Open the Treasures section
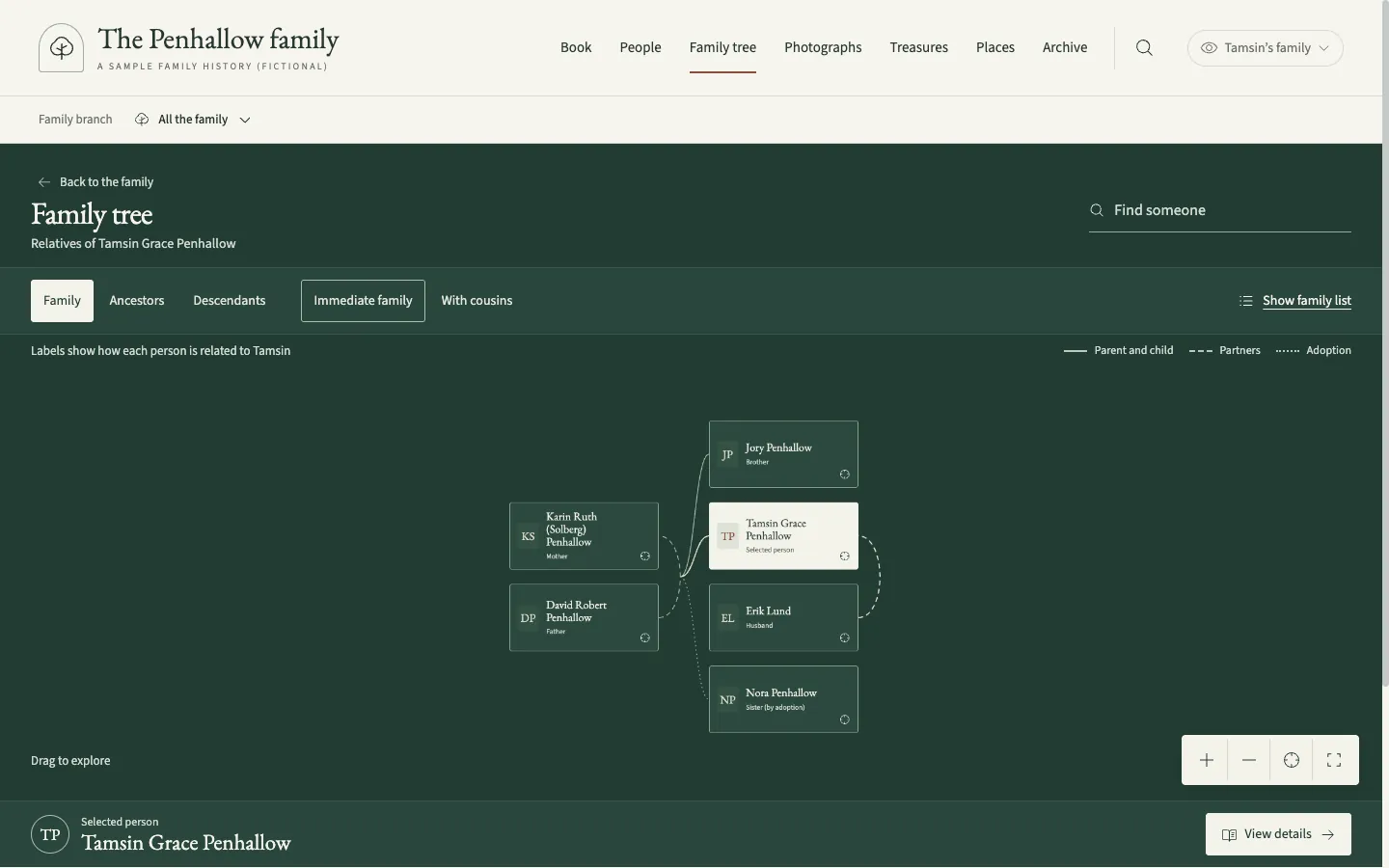The width and height of the screenshot is (1389, 868). point(918,47)
